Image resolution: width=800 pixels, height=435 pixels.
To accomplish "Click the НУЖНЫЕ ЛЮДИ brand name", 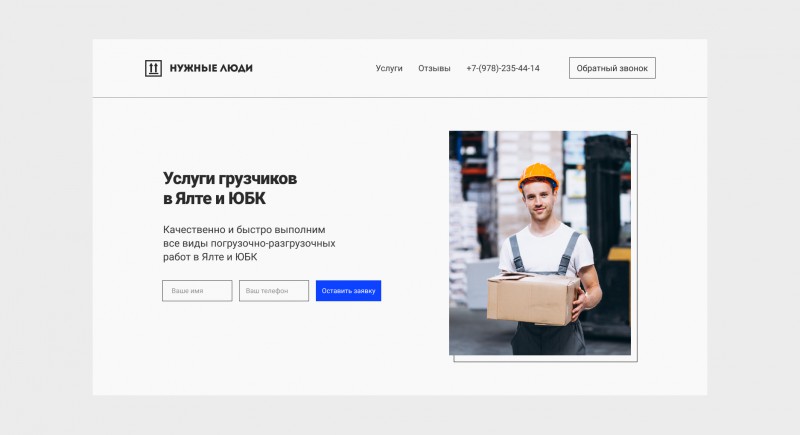I will tap(211, 68).
